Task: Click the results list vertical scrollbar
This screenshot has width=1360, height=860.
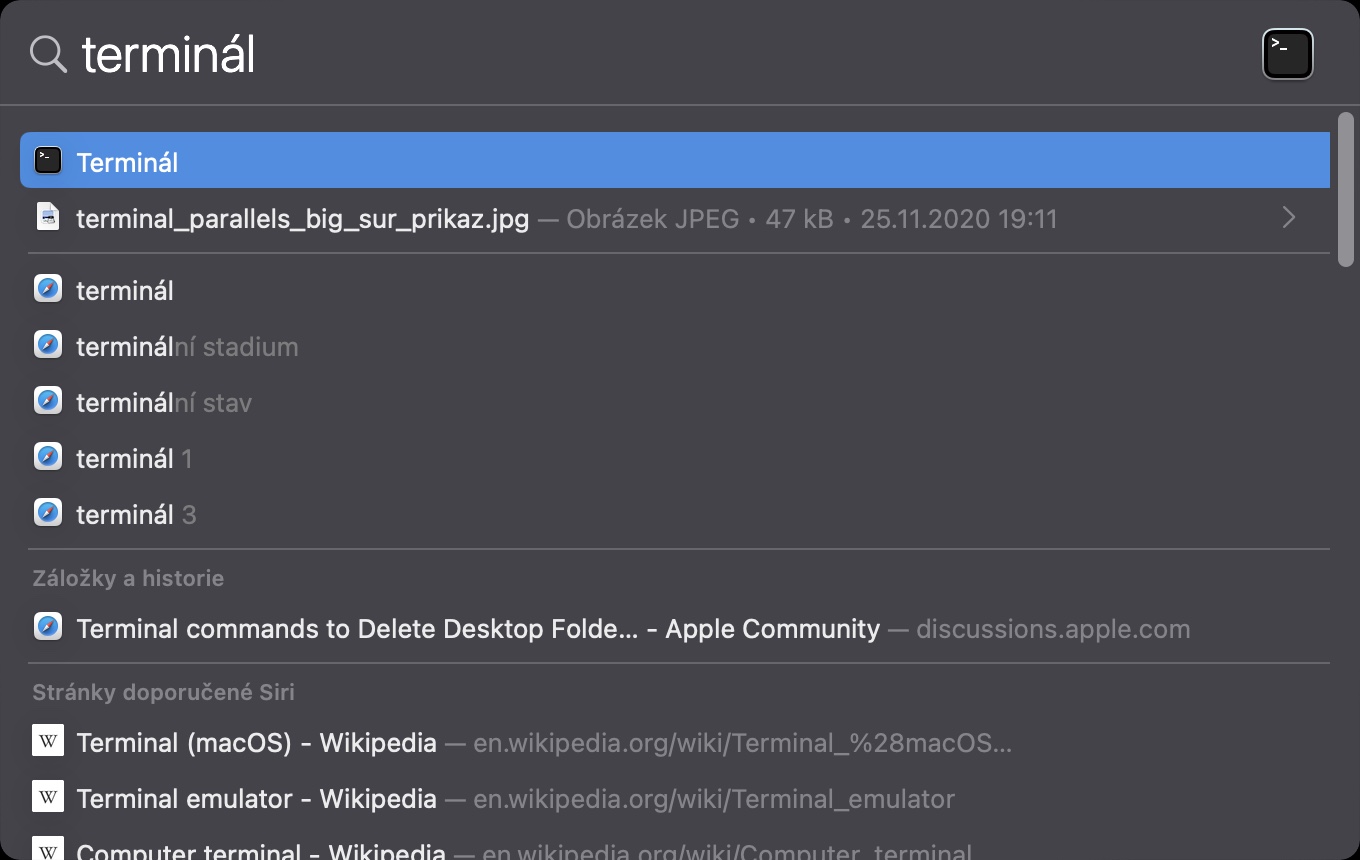Action: click(1345, 190)
